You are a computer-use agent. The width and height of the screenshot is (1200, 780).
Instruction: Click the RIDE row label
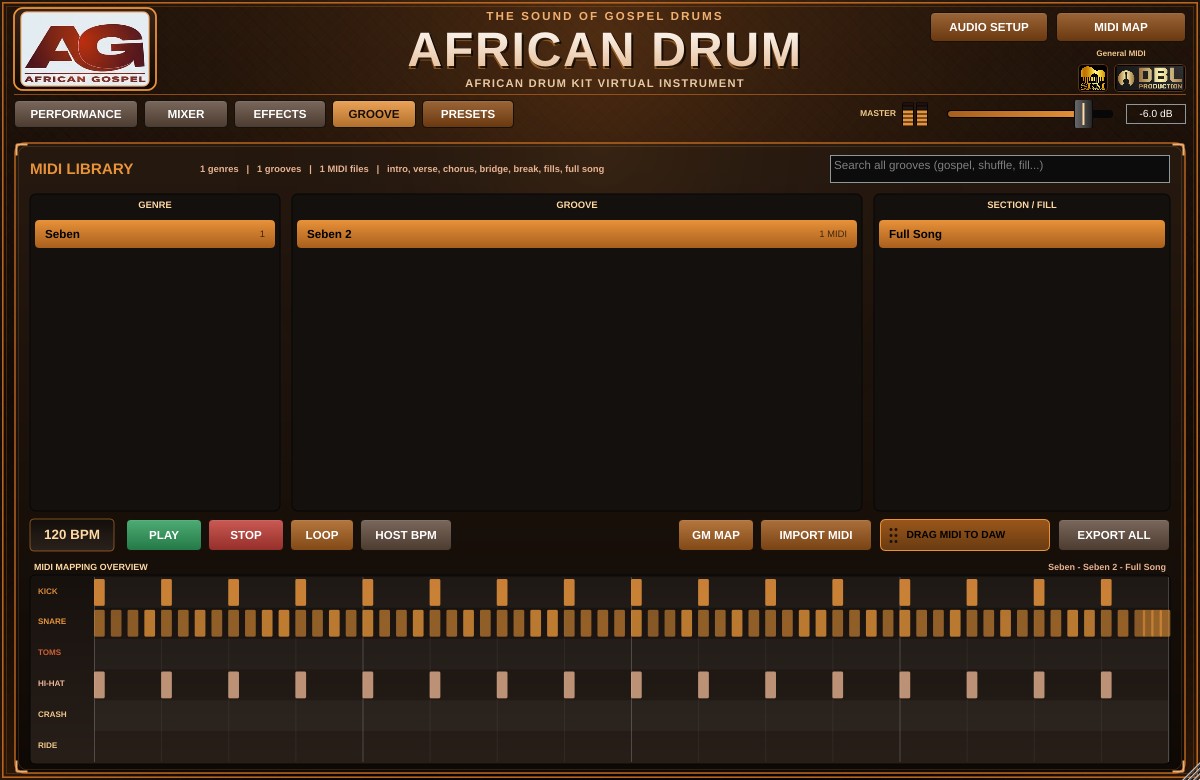coord(47,746)
